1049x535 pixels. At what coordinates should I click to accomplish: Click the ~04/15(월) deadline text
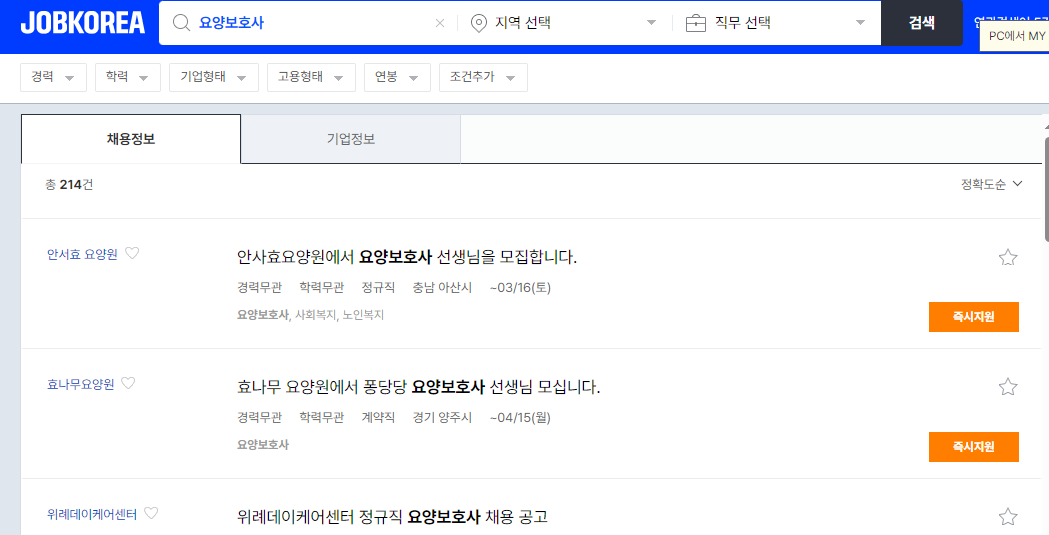click(x=520, y=417)
